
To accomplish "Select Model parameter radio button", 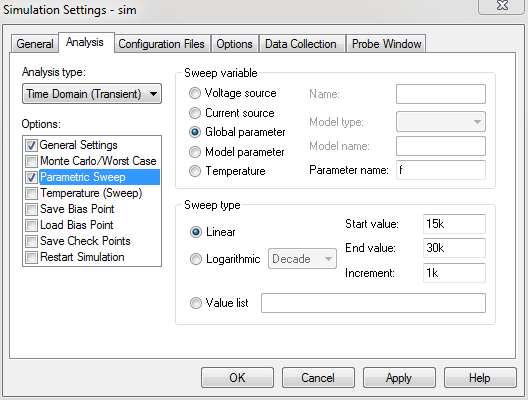I will pyautogui.click(x=195, y=152).
